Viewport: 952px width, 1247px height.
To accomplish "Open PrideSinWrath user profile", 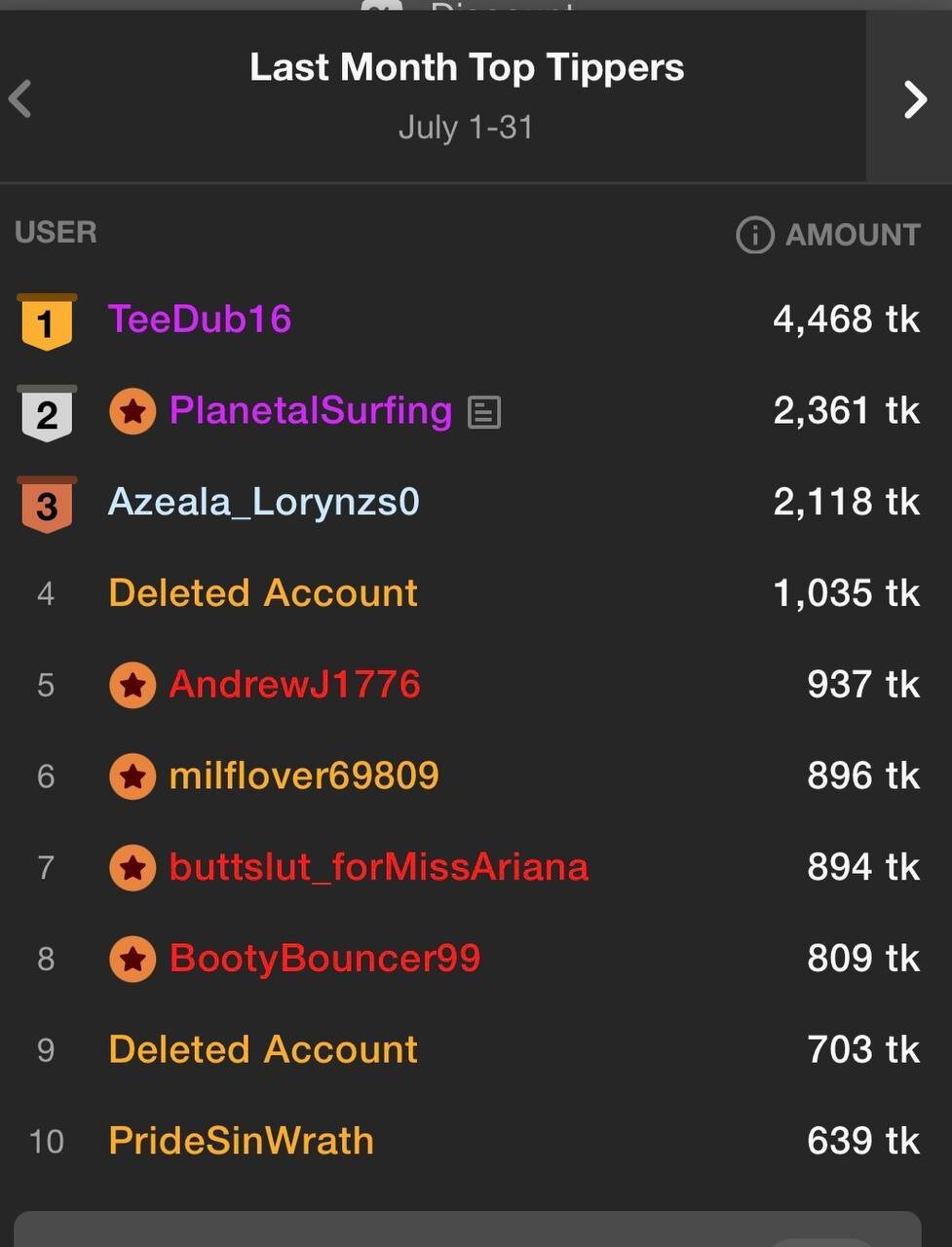I will pyautogui.click(x=242, y=1141).
